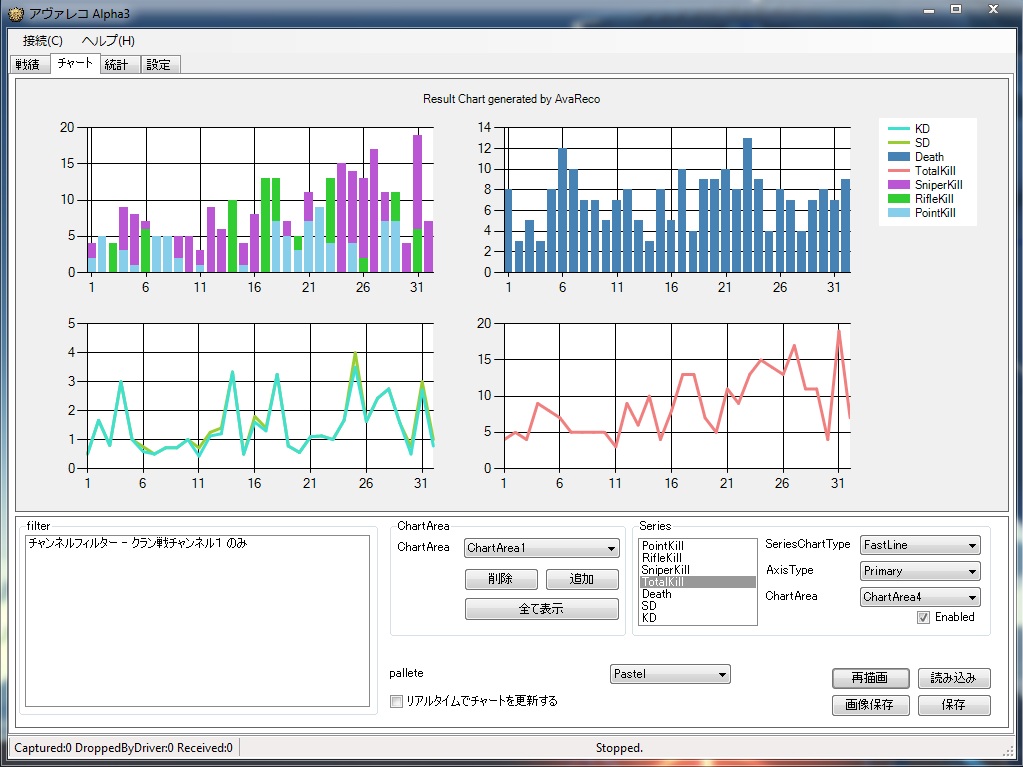The height and width of the screenshot is (767, 1023).
Task: Select TotalKill in the Series list
Action: [697, 582]
